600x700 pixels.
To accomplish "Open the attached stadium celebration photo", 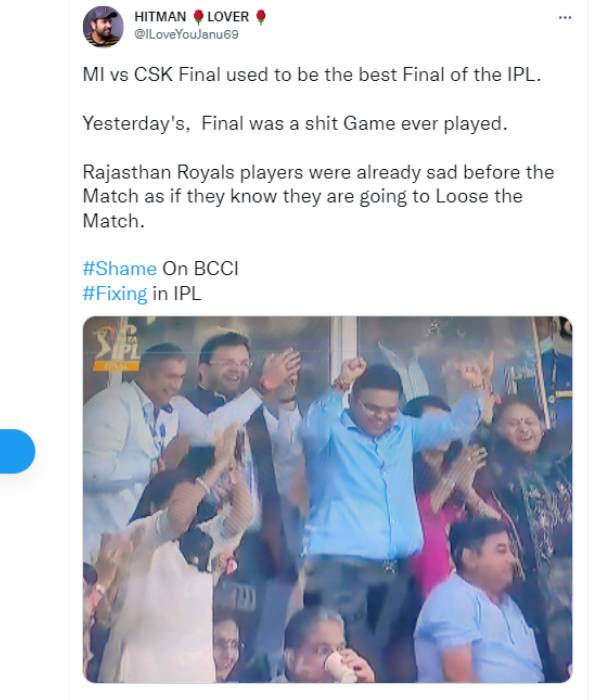I will click(x=327, y=499).
